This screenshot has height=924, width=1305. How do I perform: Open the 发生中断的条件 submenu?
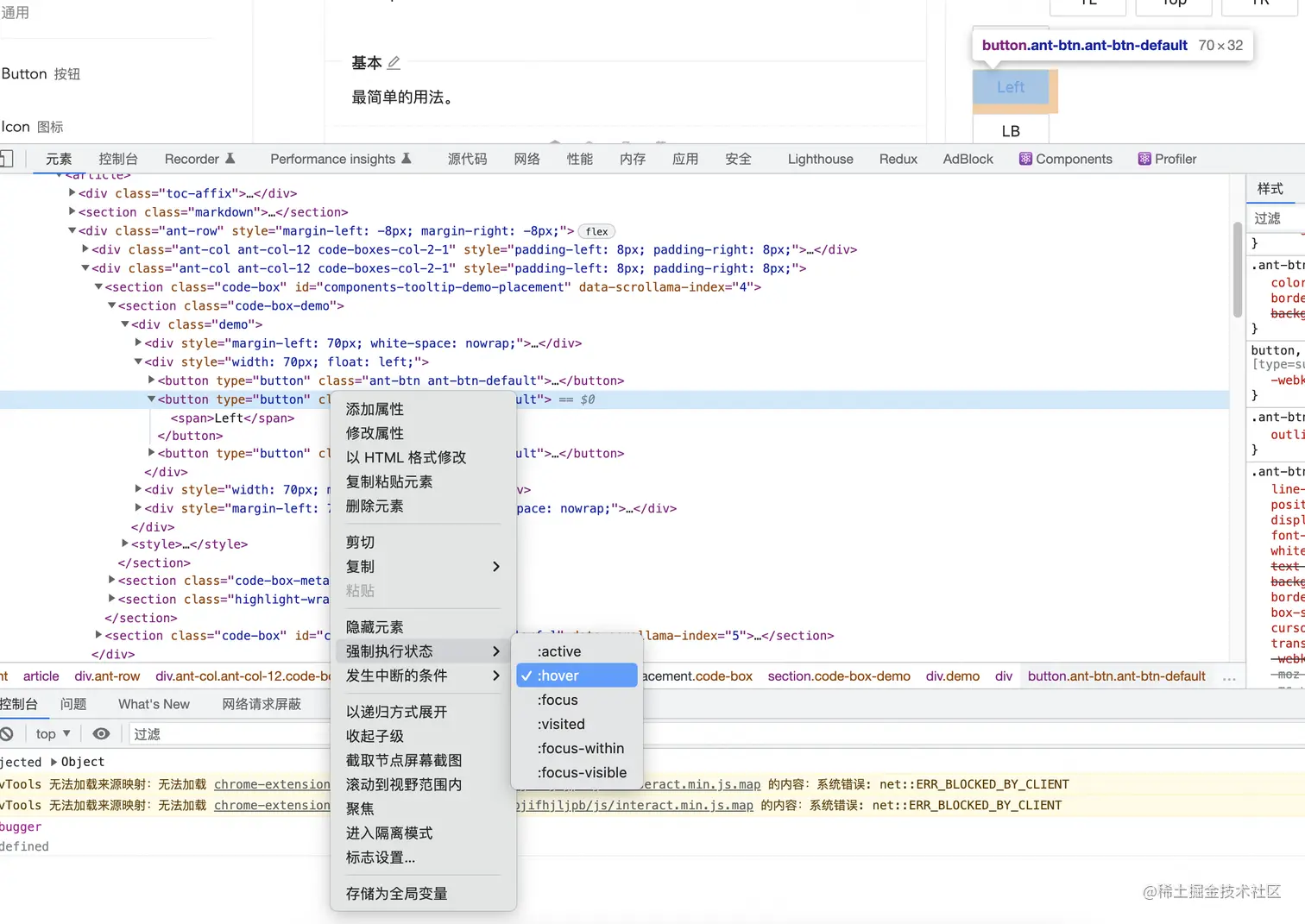pyautogui.click(x=423, y=675)
